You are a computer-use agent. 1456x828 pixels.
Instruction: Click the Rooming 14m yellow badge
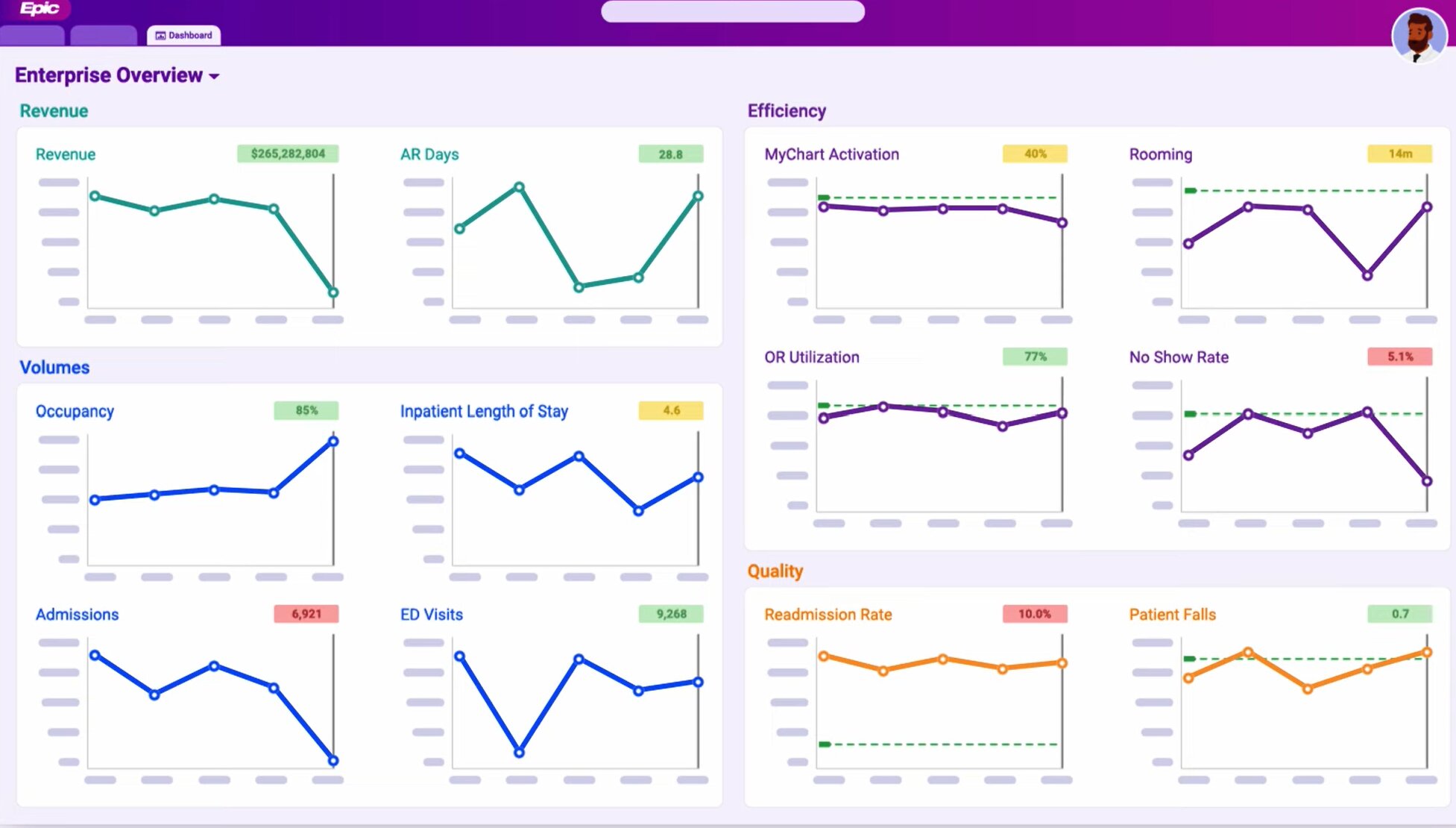pyautogui.click(x=1399, y=154)
